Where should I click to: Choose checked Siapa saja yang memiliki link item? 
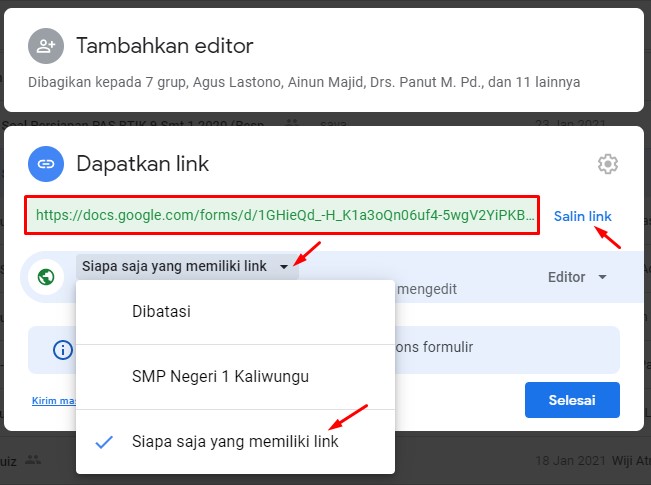click(235, 441)
